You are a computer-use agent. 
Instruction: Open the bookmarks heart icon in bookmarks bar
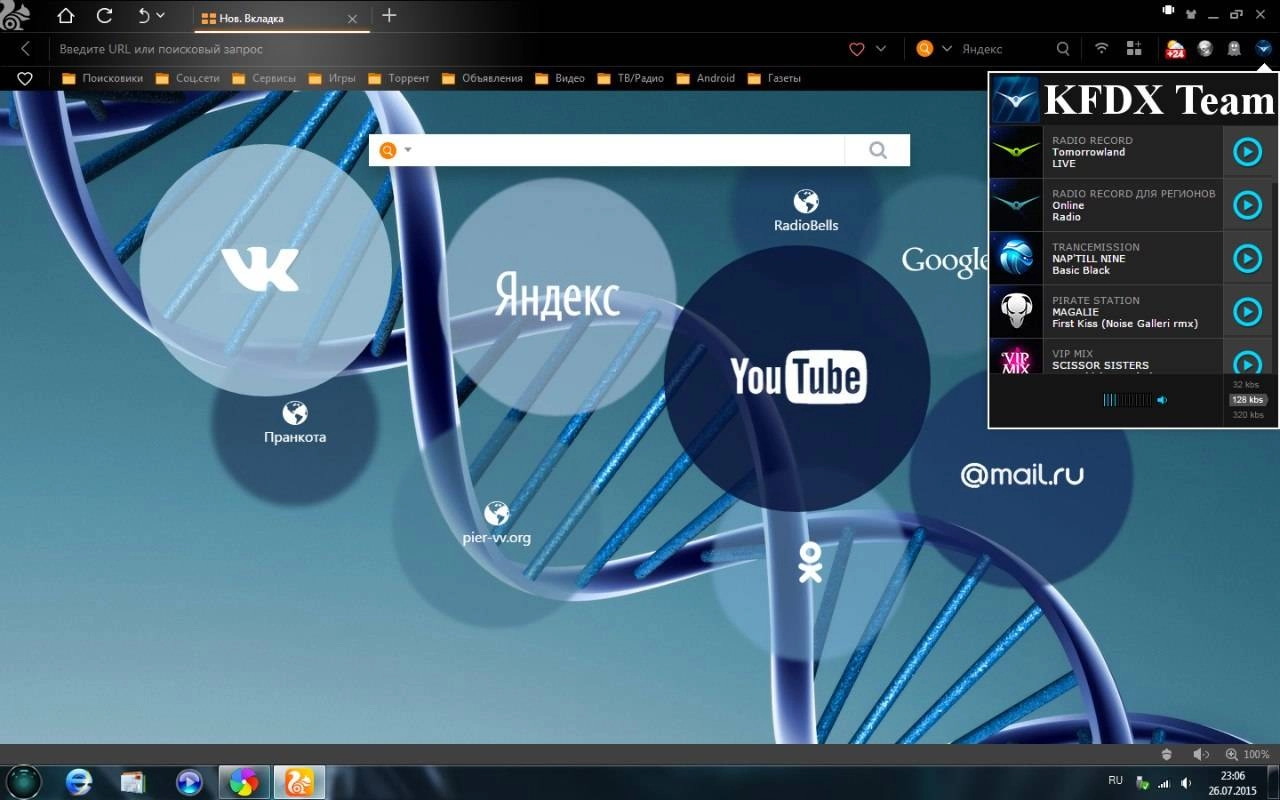[x=25, y=78]
